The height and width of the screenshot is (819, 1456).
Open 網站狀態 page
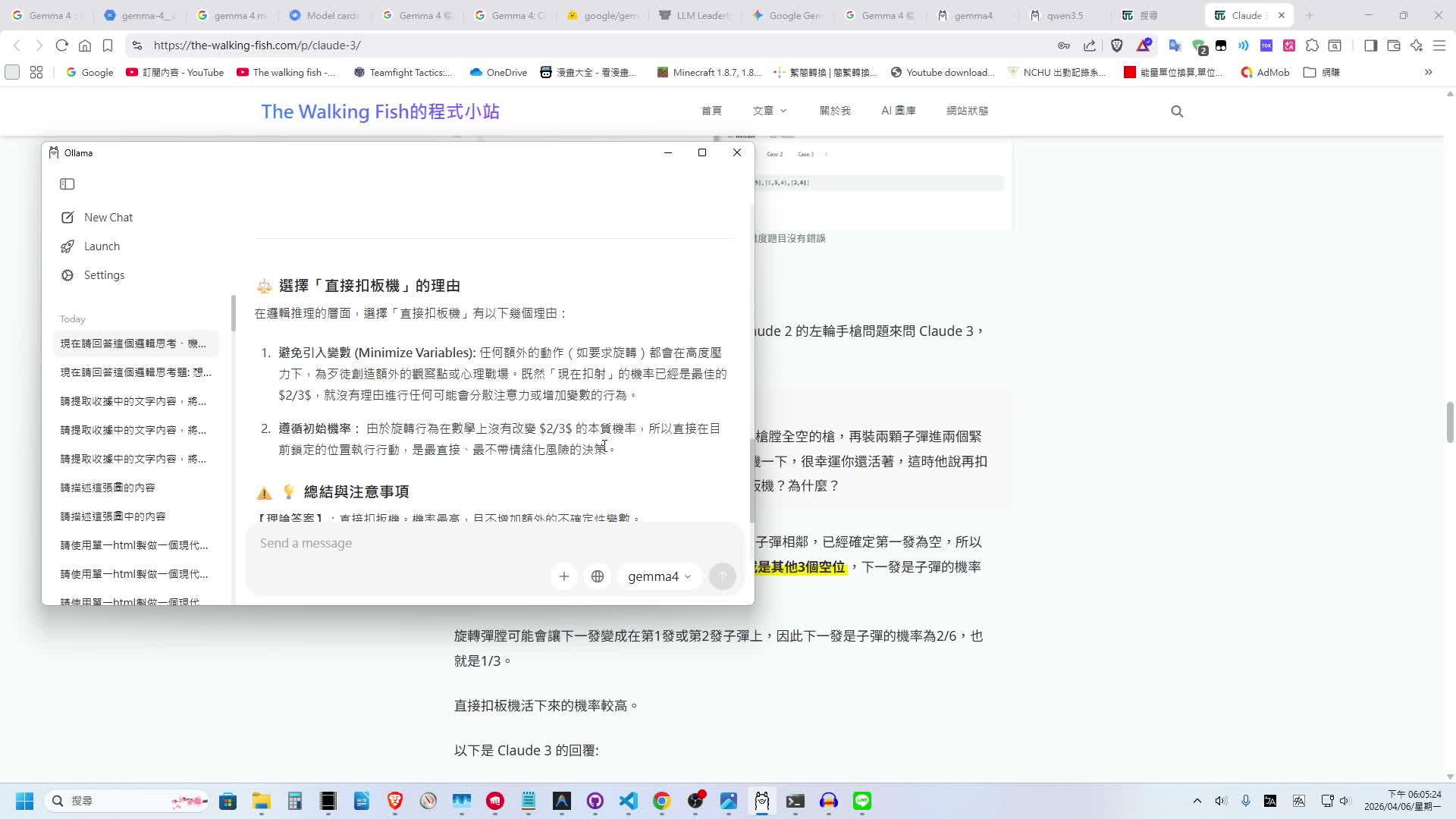[967, 111]
